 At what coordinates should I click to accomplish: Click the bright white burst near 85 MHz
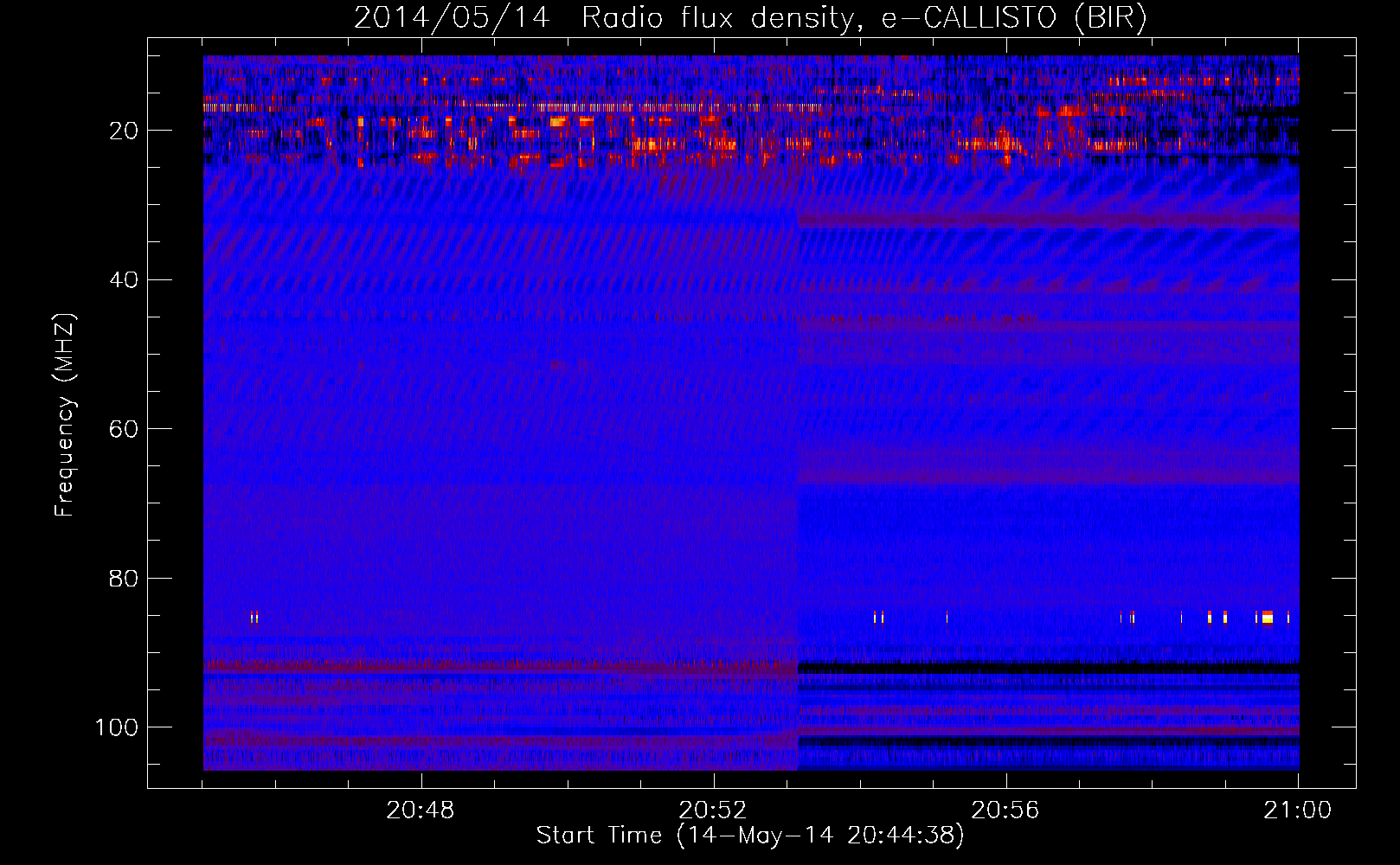click(1268, 617)
